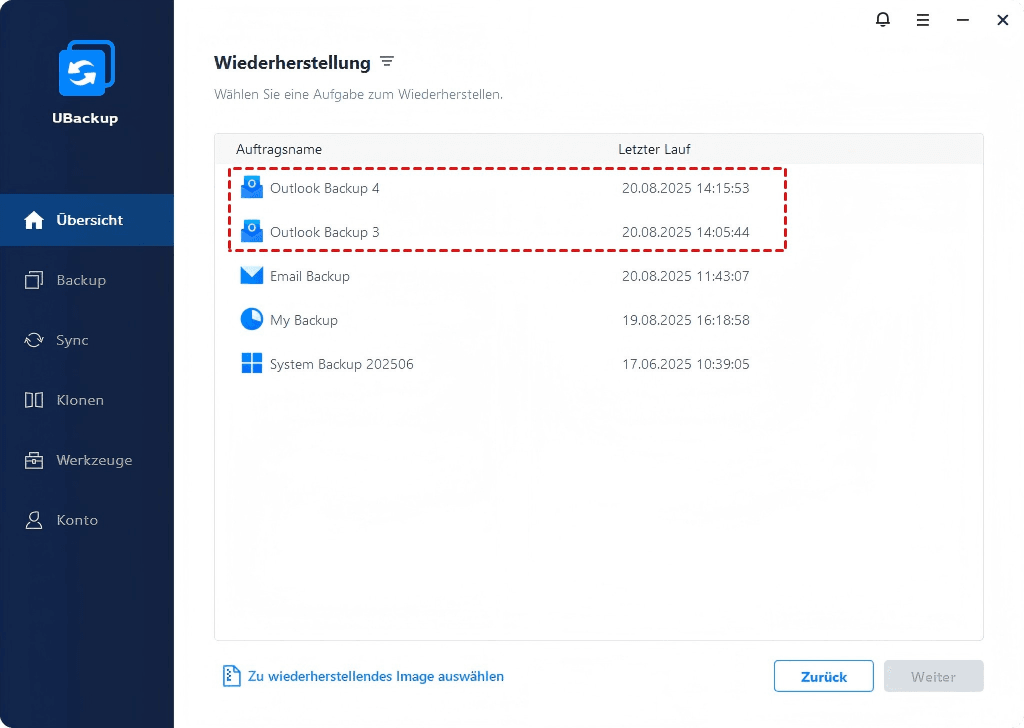1024x728 pixels.
Task: Click the Email Backup envelope icon
Action: click(x=251, y=276)
